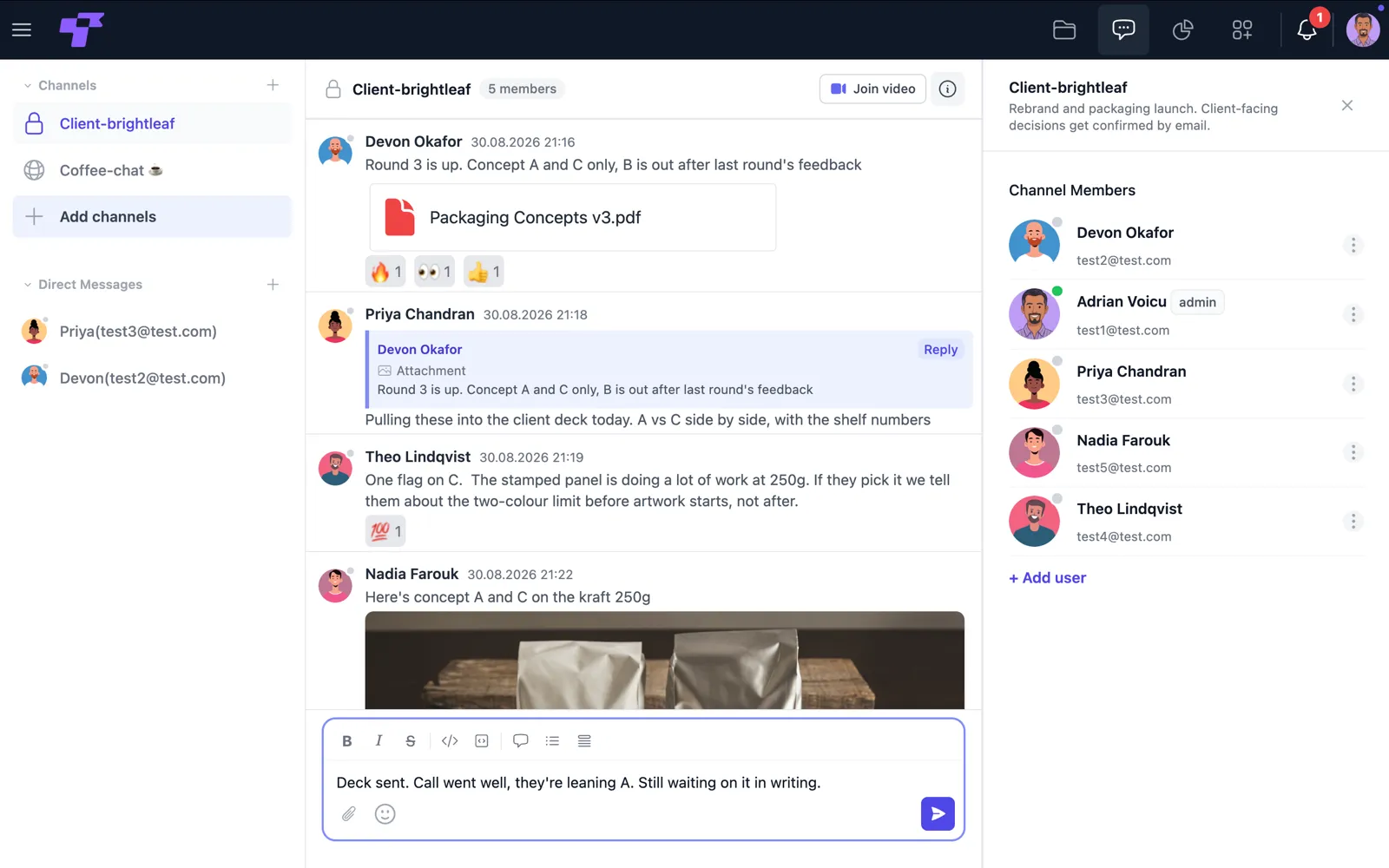
Task: Toggle the eyes reaction on Devon's message
Action: coord(434,272)
